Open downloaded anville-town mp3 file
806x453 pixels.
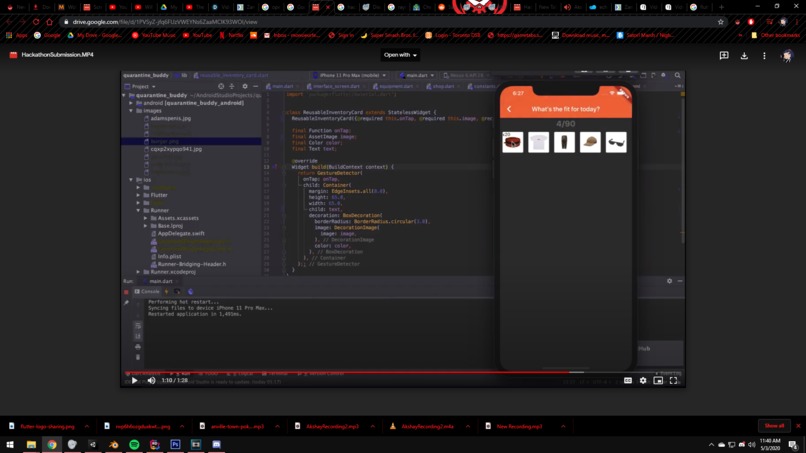(232, 426)
